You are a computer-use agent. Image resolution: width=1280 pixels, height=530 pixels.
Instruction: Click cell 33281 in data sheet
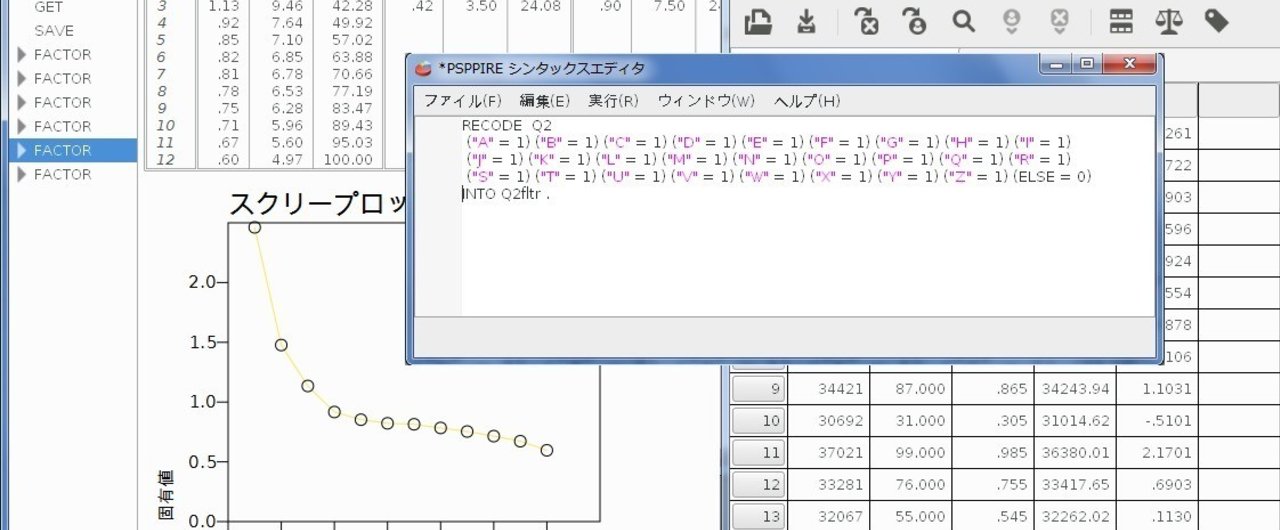pyautogui.click(x=828, y=485)
